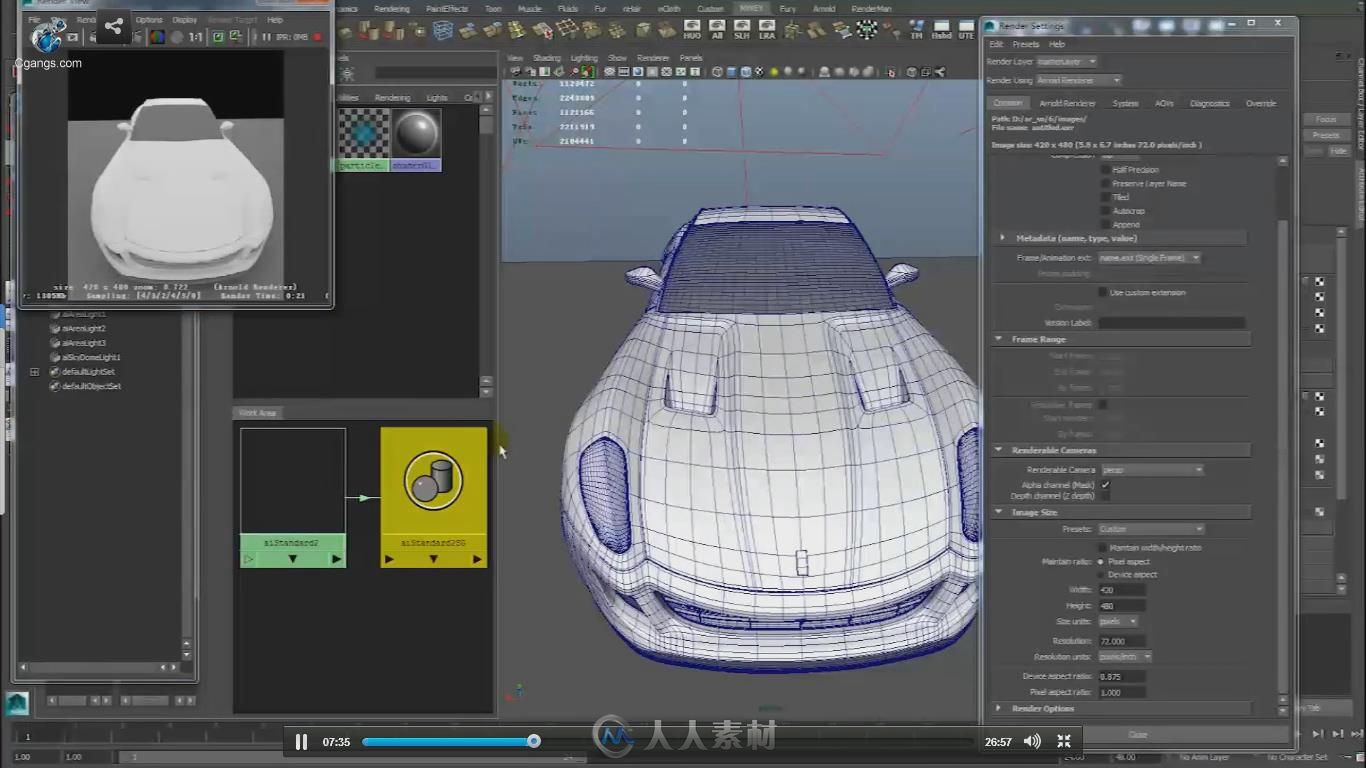
Task: Click the video progress slider handle
Action: coord(534,741)
